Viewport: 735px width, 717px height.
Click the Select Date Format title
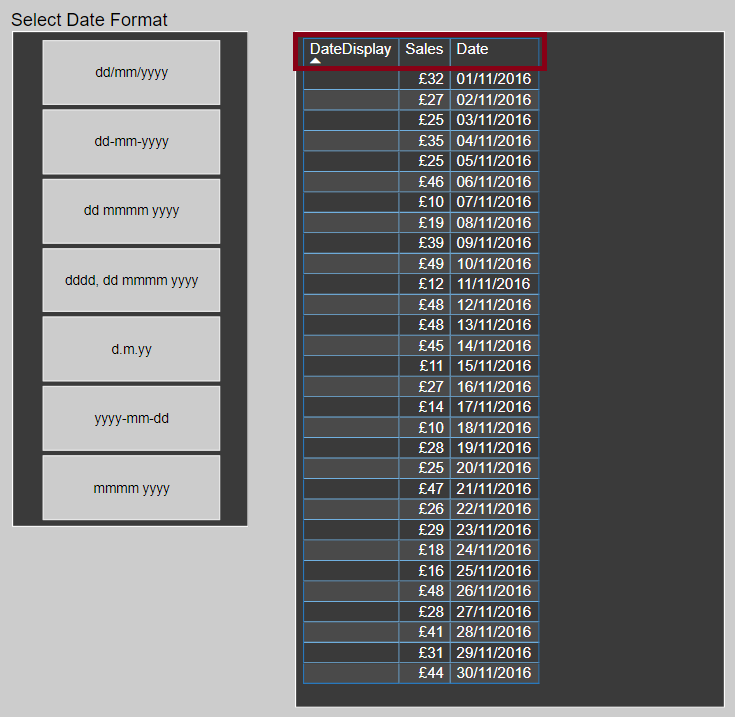tap(89, 20)
